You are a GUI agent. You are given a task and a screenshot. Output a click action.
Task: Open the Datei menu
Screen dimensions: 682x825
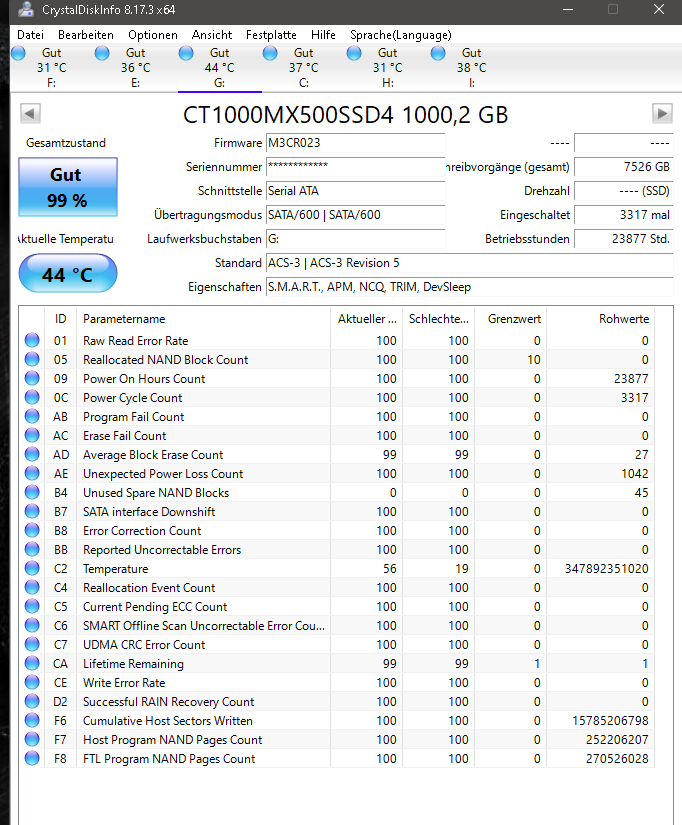click(x=30, y=35)
